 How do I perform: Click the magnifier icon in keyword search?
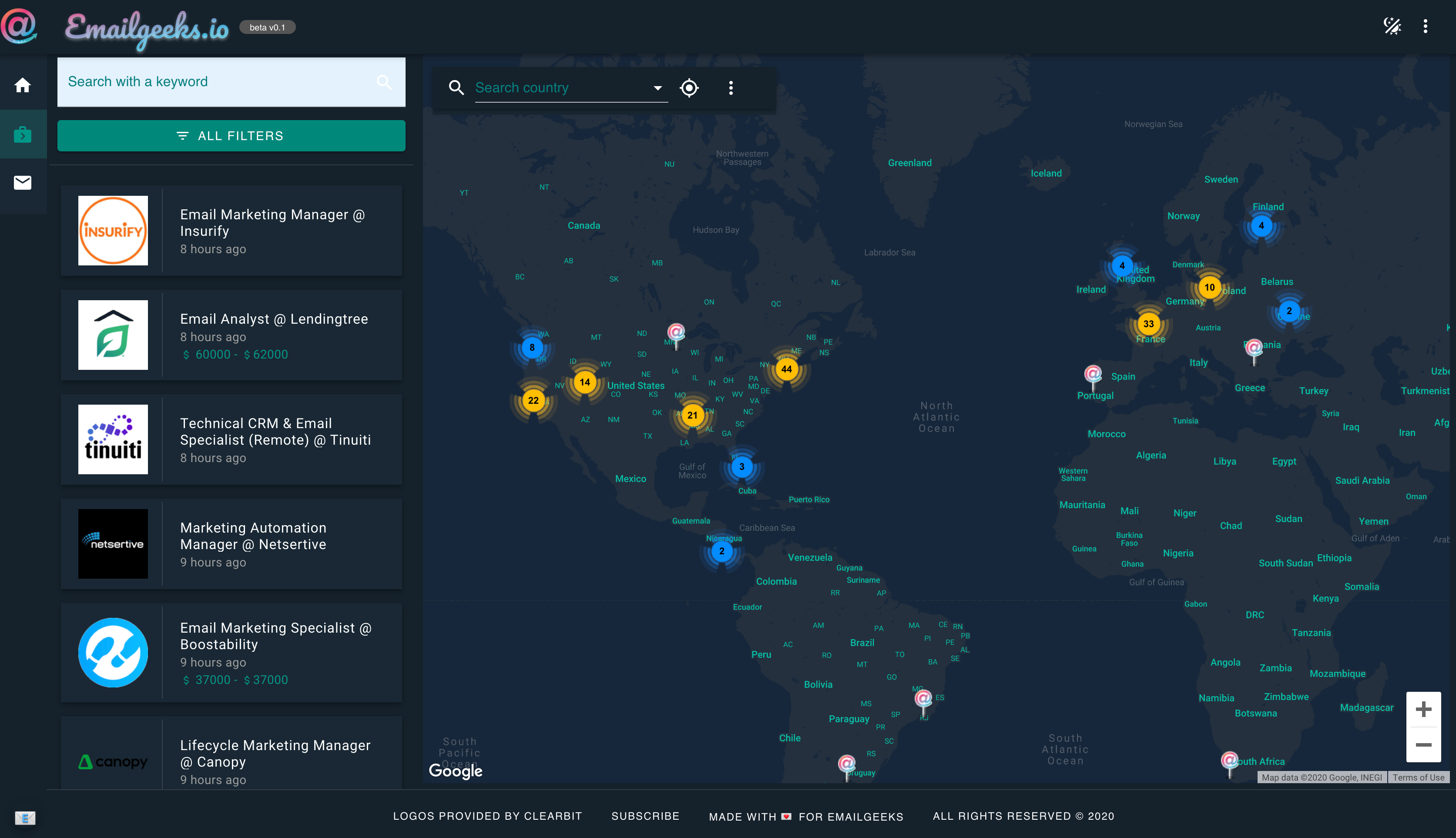pyautogui.click(x=384, y=82)
